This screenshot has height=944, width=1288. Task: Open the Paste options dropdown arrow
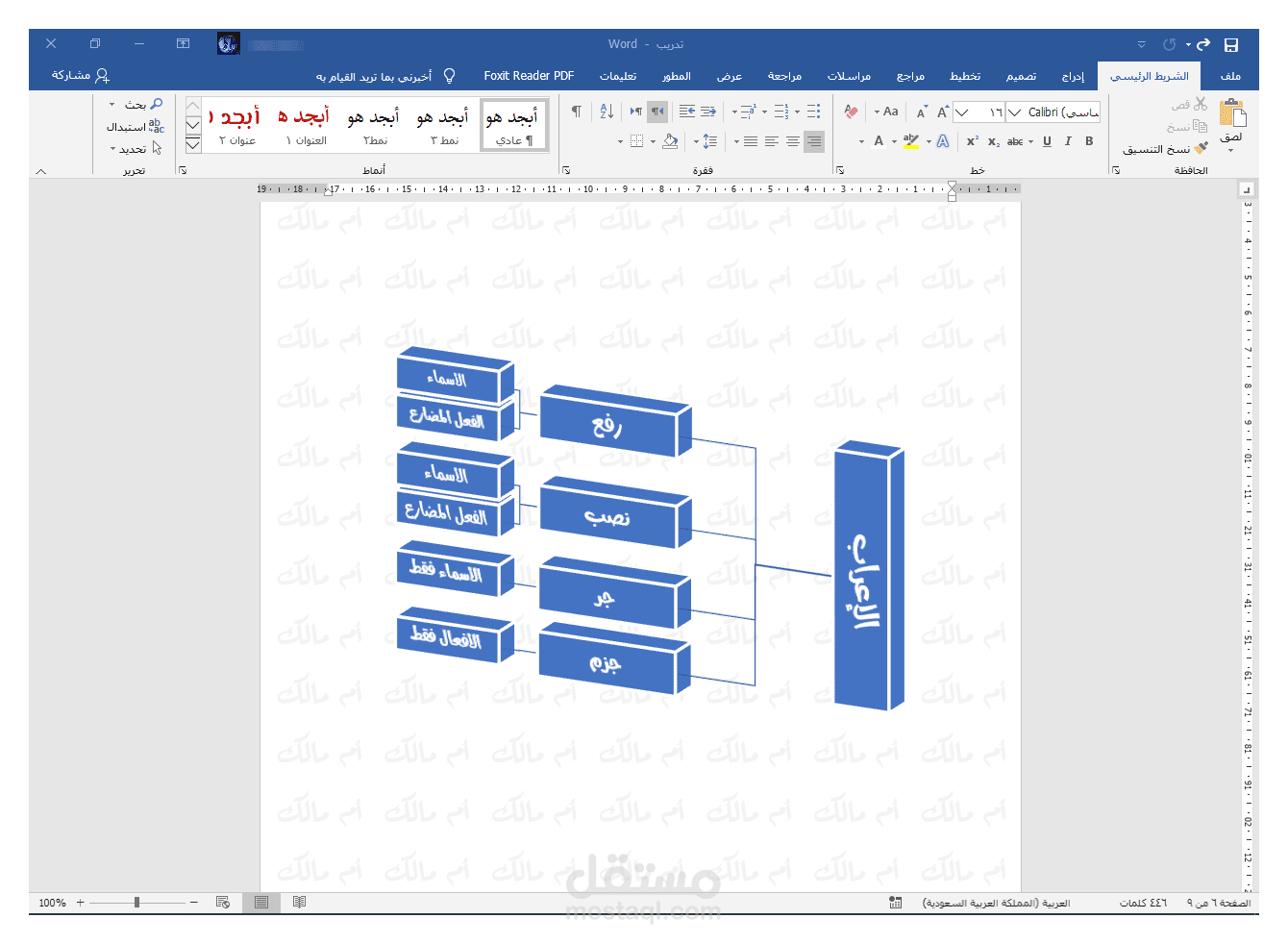click(1231, 150)
